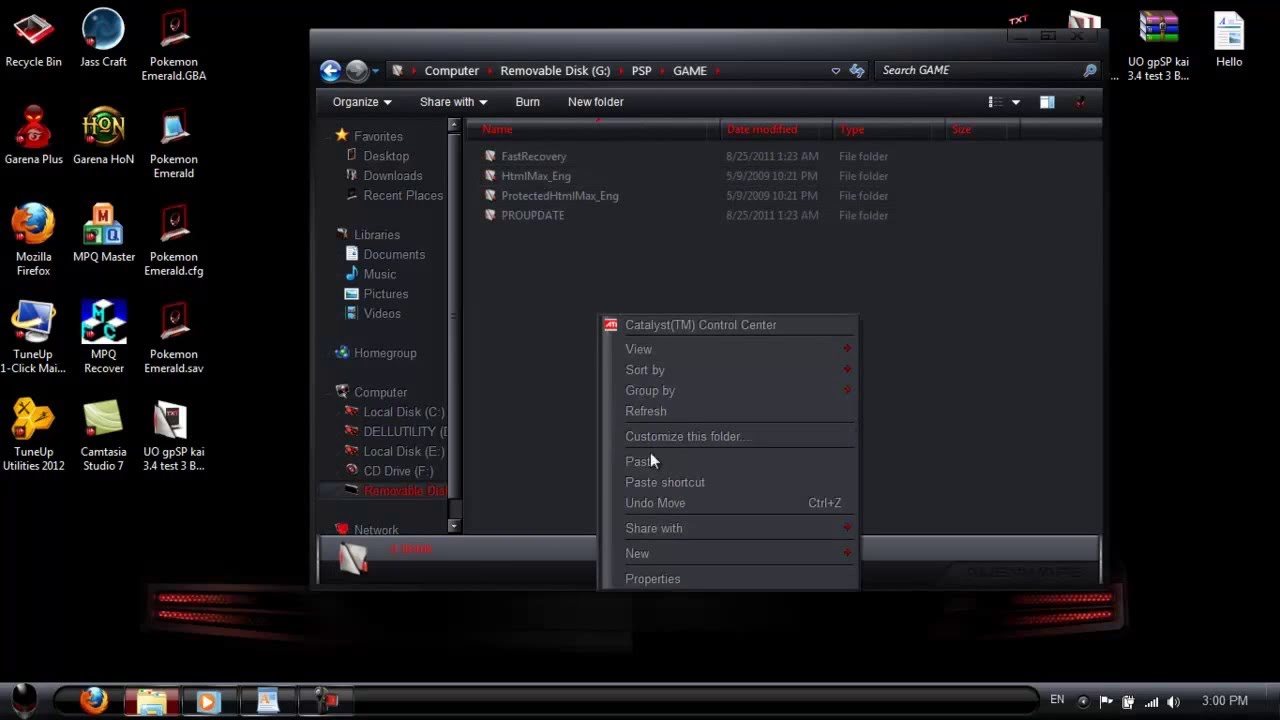Select Local Disk (C:) in the navigation pane

(403, 412)
